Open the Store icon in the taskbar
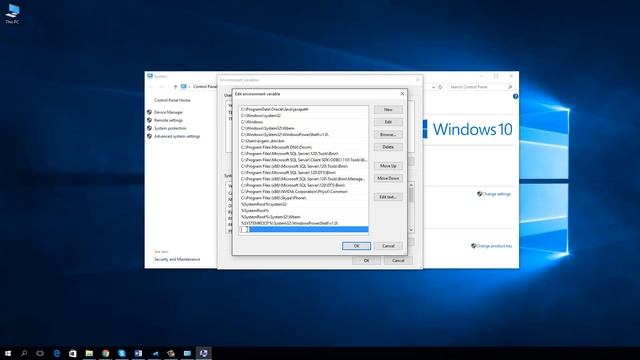The image size is (640, 360). tap(73, 353)
